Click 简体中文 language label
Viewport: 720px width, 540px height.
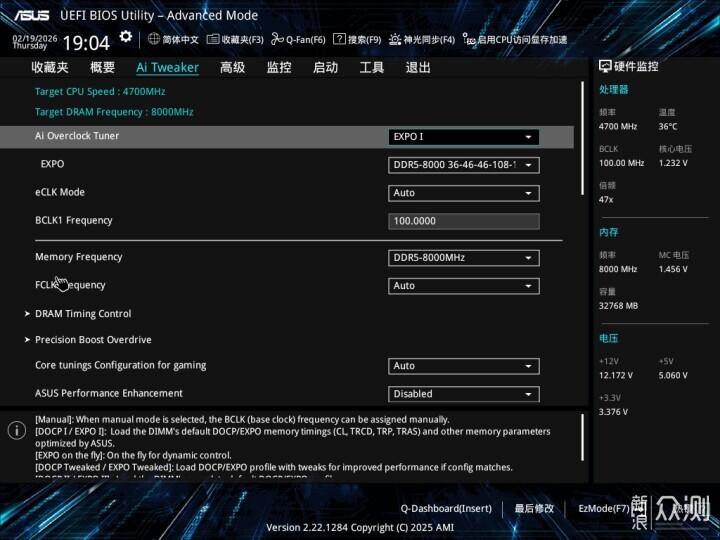(x=180, y=39)
